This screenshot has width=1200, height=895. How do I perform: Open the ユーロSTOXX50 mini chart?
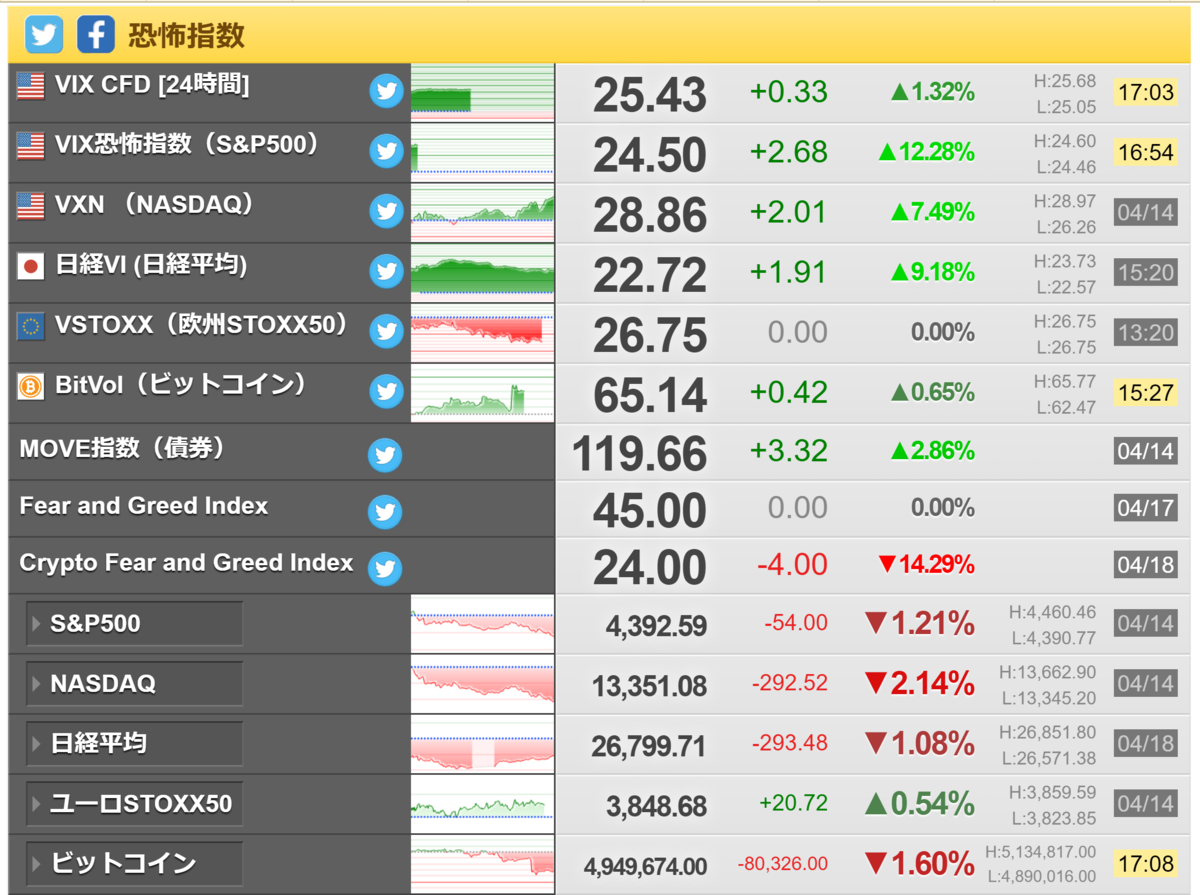483,804
